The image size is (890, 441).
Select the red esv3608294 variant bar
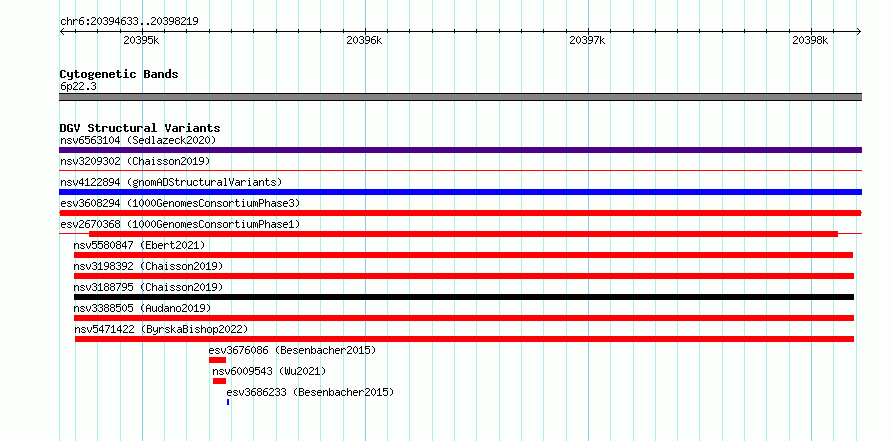click(x=460, y=213)
